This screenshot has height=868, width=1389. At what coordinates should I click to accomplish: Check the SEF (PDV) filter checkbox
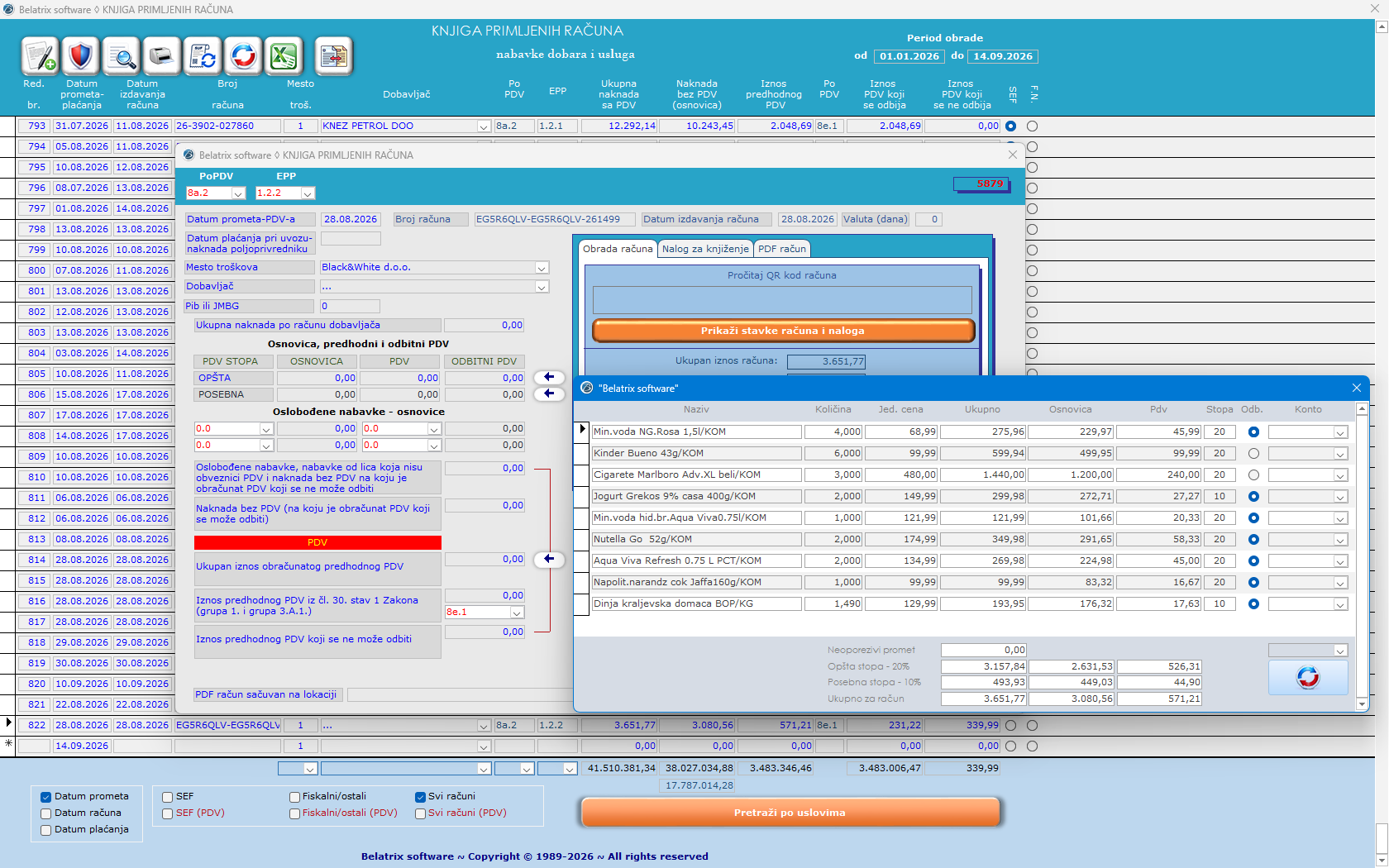tap(168, 813)
